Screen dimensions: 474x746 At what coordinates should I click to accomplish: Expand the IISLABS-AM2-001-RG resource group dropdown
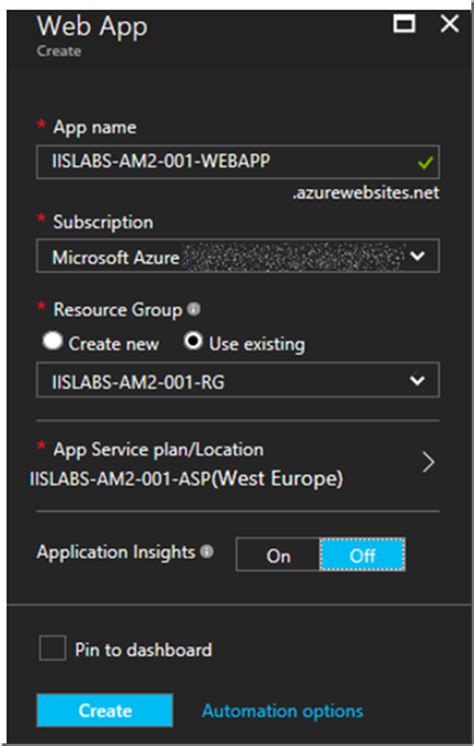417,380
